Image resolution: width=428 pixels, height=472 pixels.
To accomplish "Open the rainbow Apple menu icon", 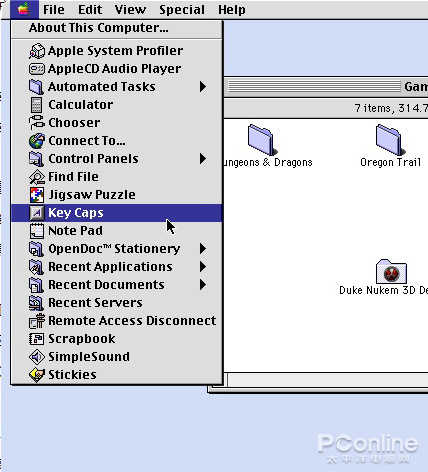I will pyautogui.click(x=24, y=9).
